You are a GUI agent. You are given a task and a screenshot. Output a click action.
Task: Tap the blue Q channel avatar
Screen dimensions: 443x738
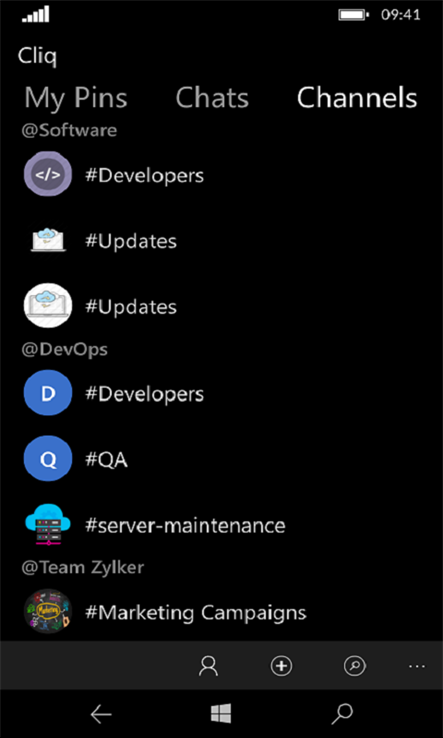coord(48,458)
